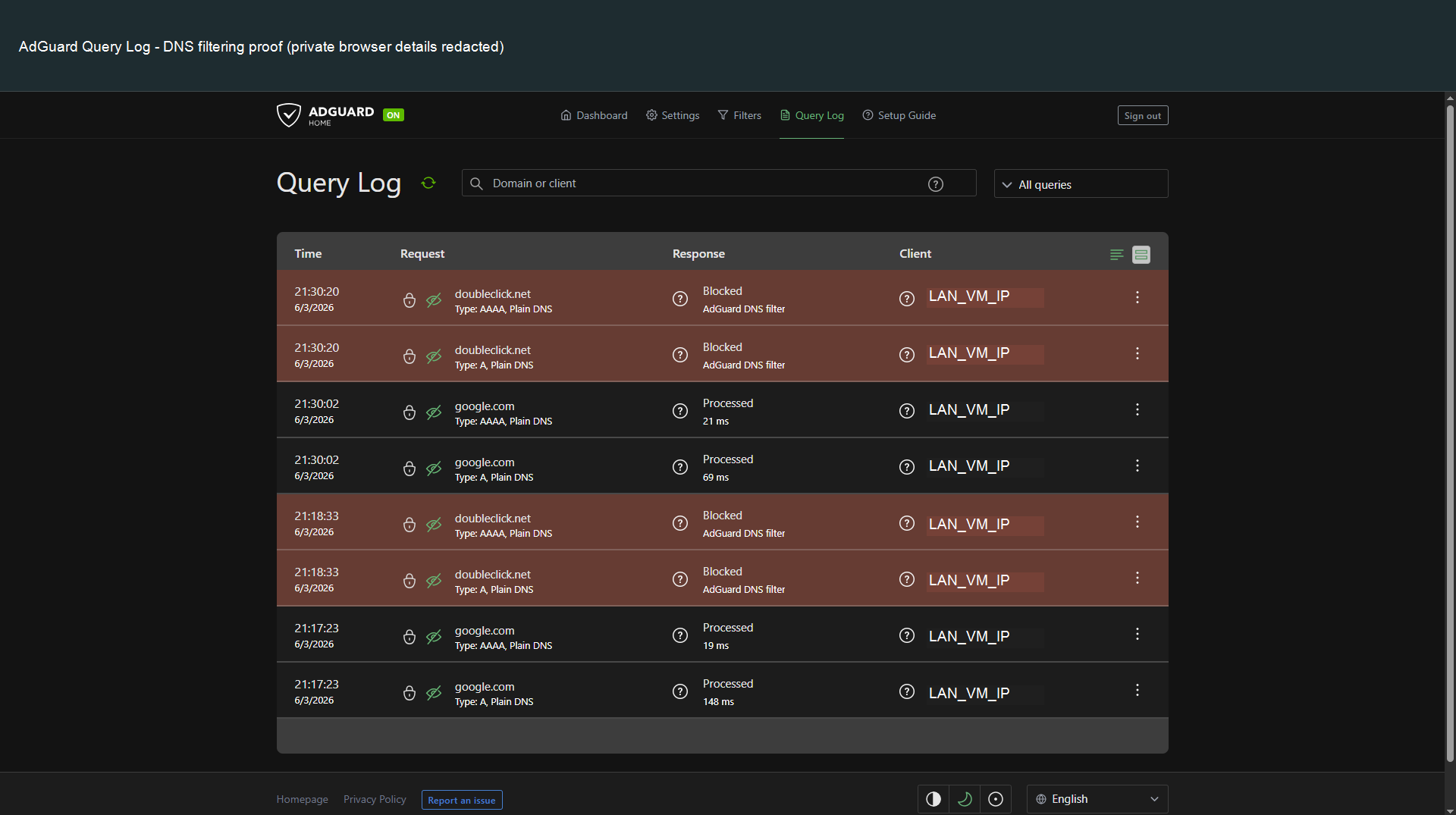Go to the Dashboard tab
This screenshot has height=815, width=1456.
tap(594, 115)
